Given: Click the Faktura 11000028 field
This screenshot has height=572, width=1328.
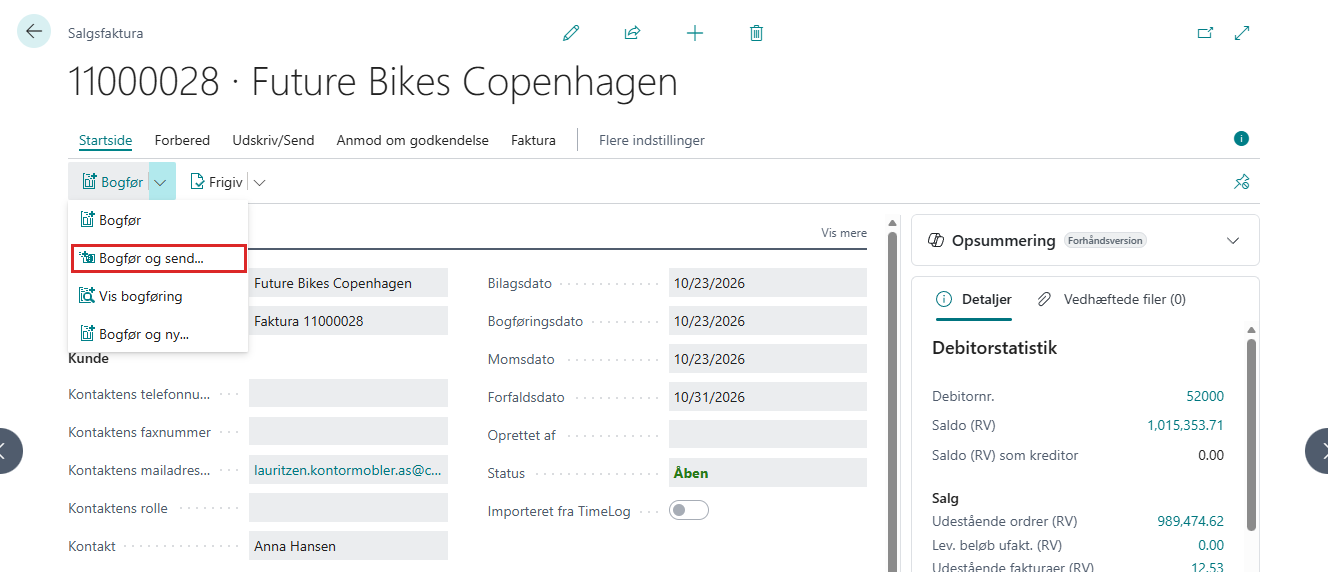Looking at the screenshot, I should [348, 321].
